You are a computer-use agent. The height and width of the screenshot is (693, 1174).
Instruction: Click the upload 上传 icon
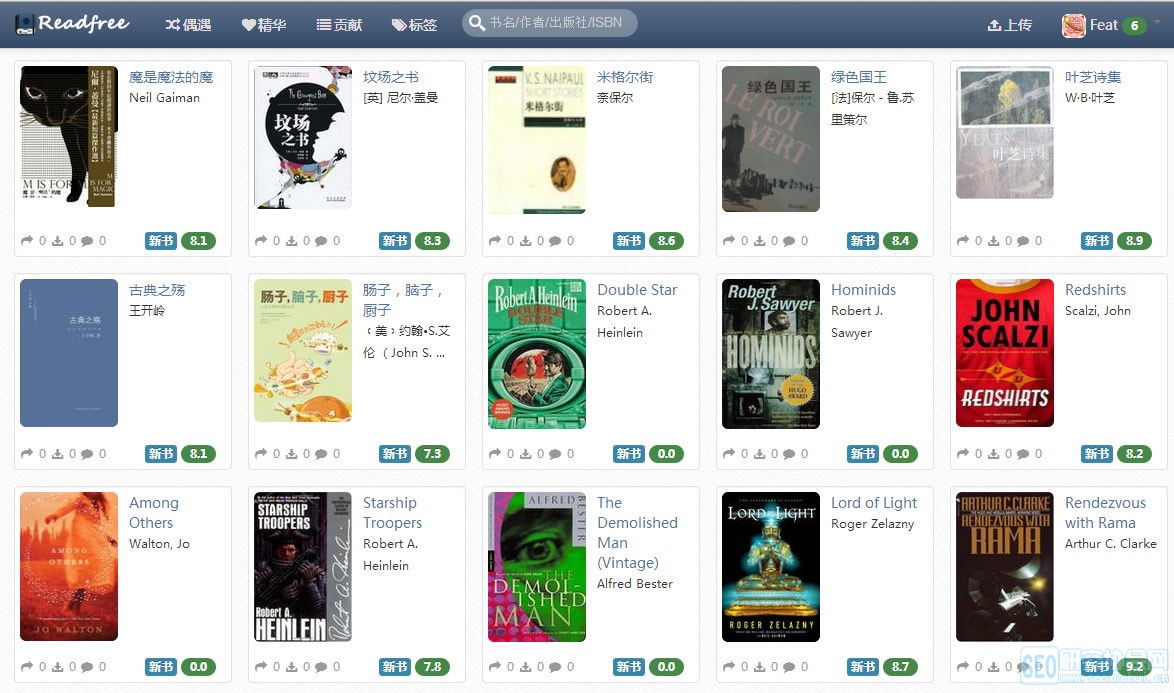pyautogui.click(x=994, y=25)
